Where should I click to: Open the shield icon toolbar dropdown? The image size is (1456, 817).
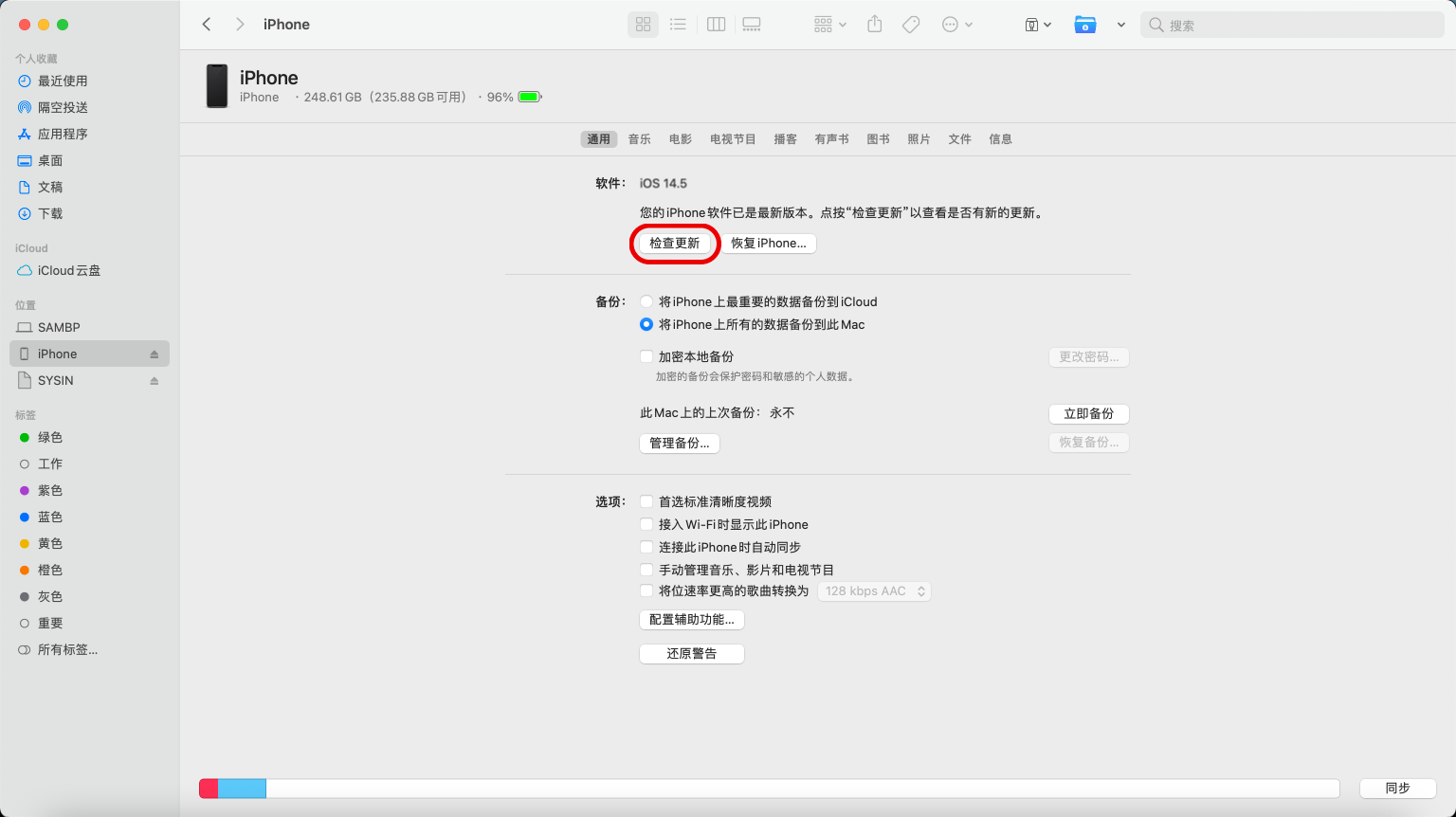tap(1038, 25)
